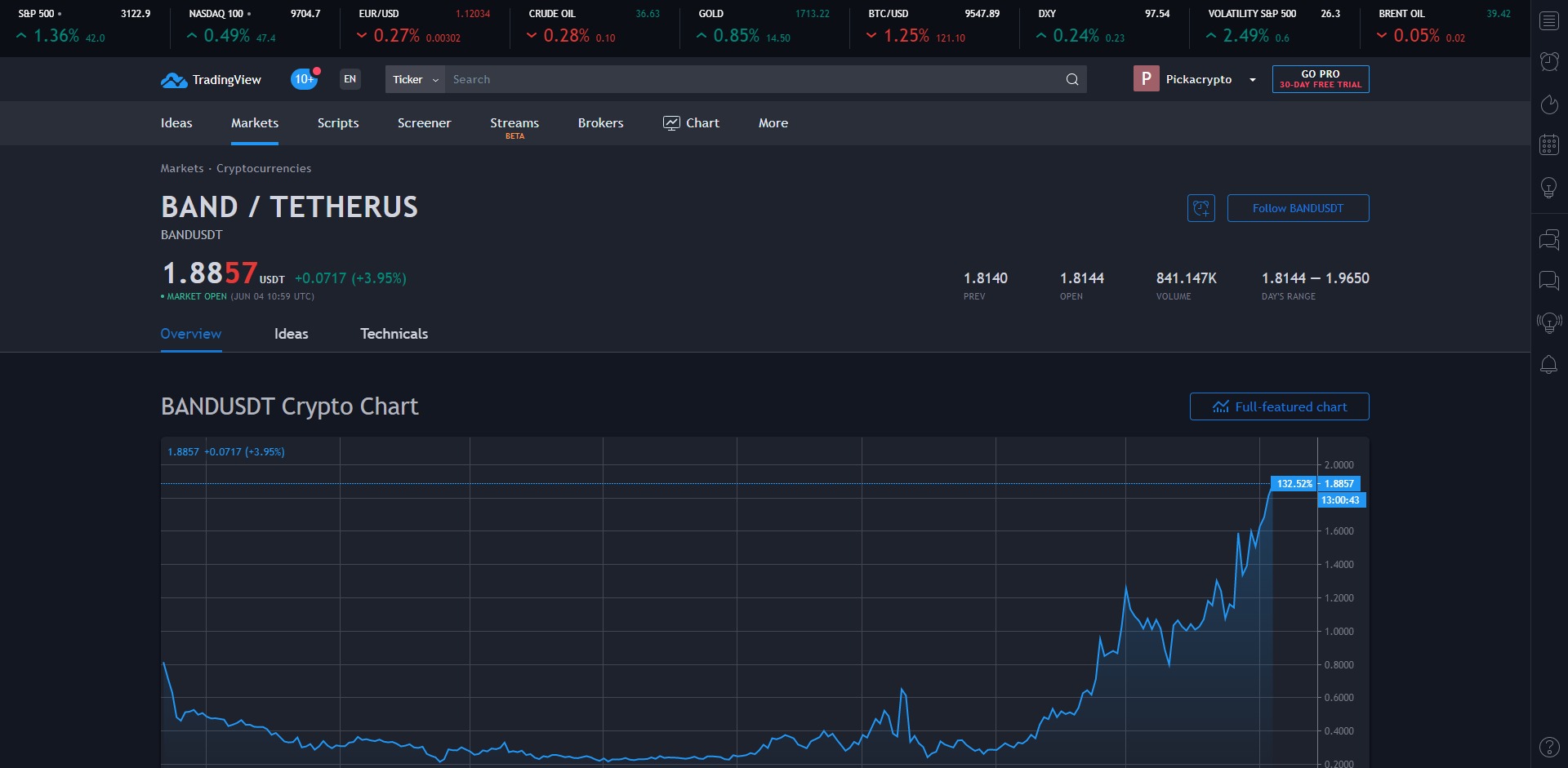Open the alerts alarm clock sidebar icon

(1549, 61)
